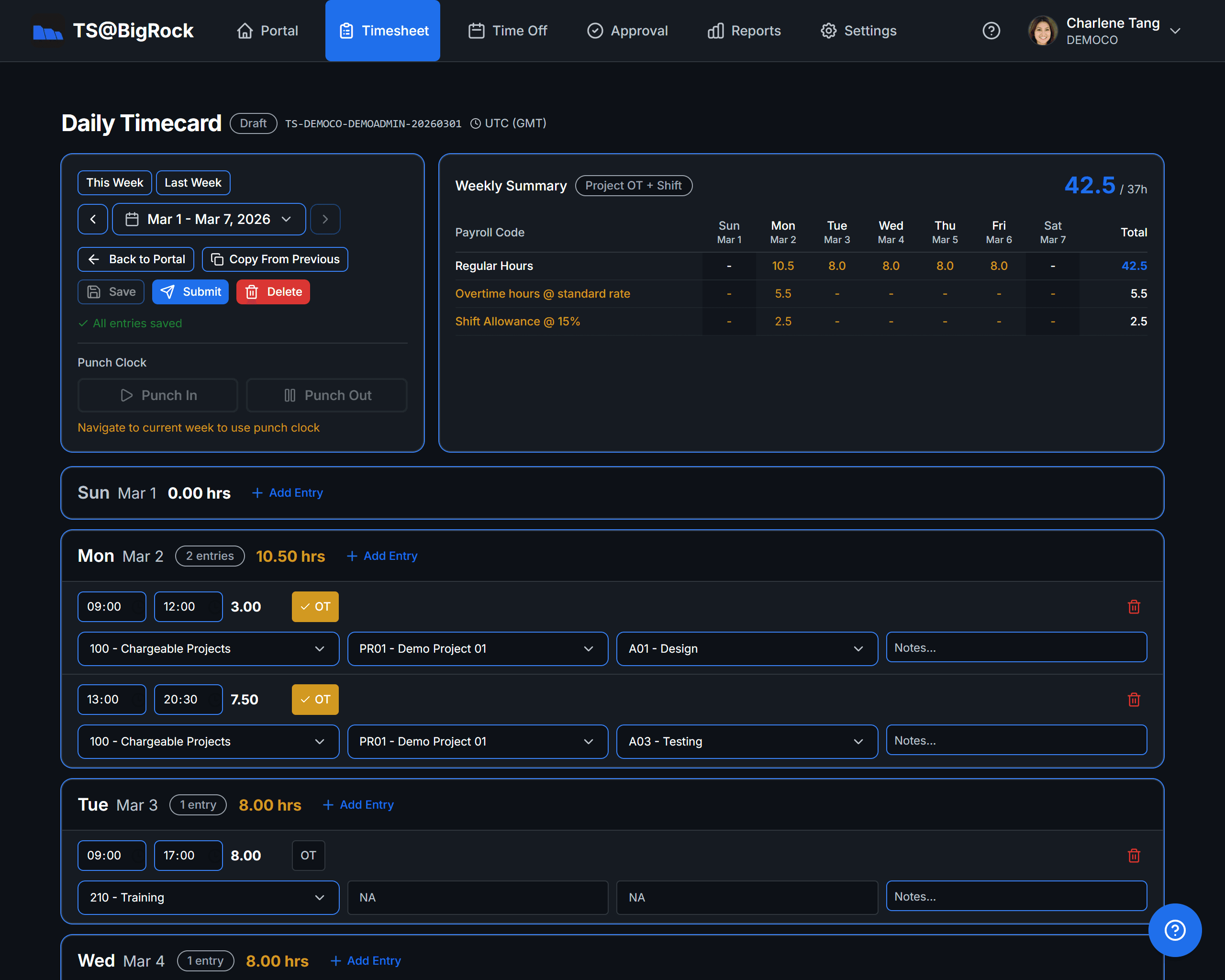Disable OT on Monday's 7.50 hour entry
Viewport: 1225px width, 980px height.
(x=315, y=700)
